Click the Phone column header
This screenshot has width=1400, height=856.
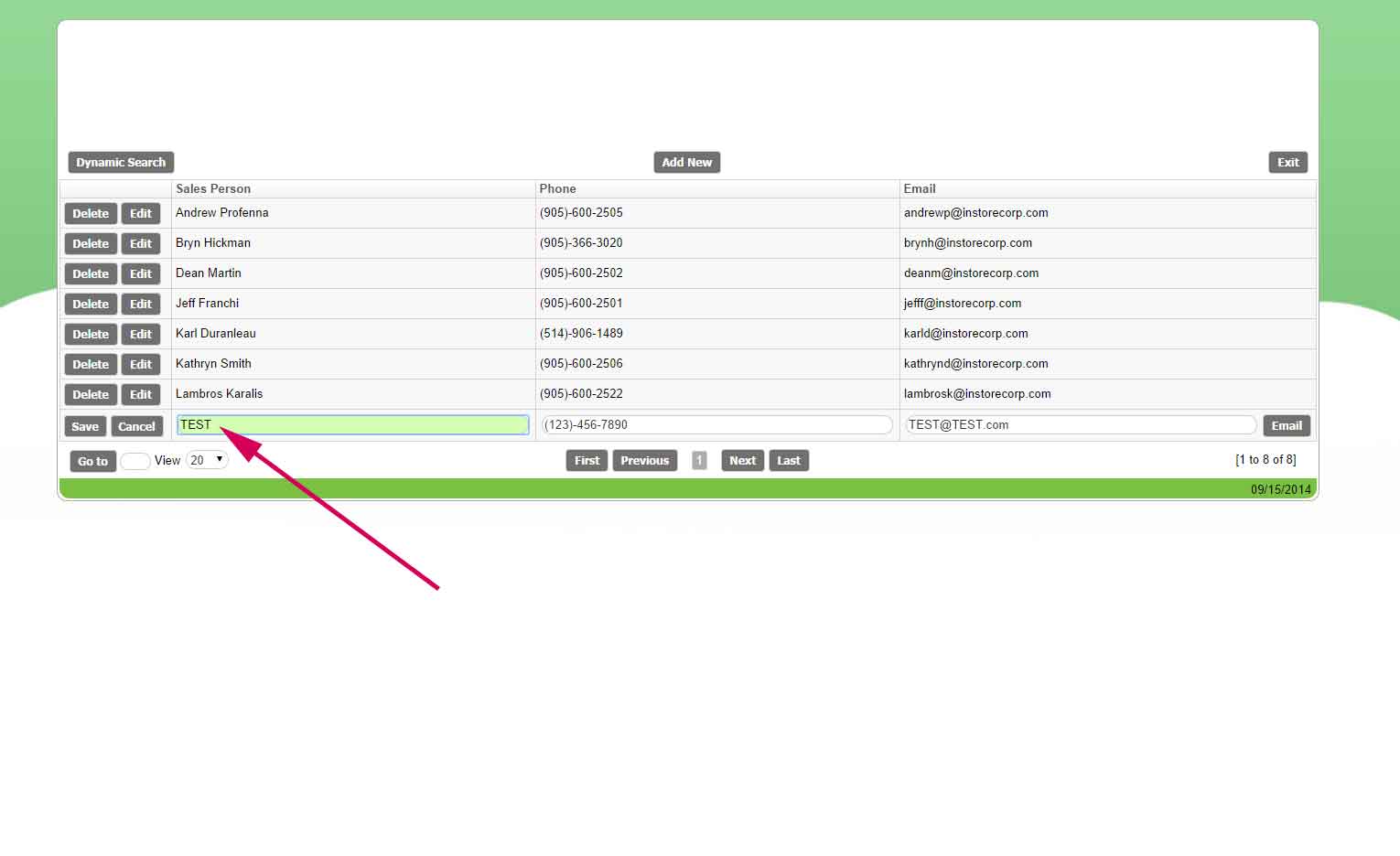[x=558, y=189]
